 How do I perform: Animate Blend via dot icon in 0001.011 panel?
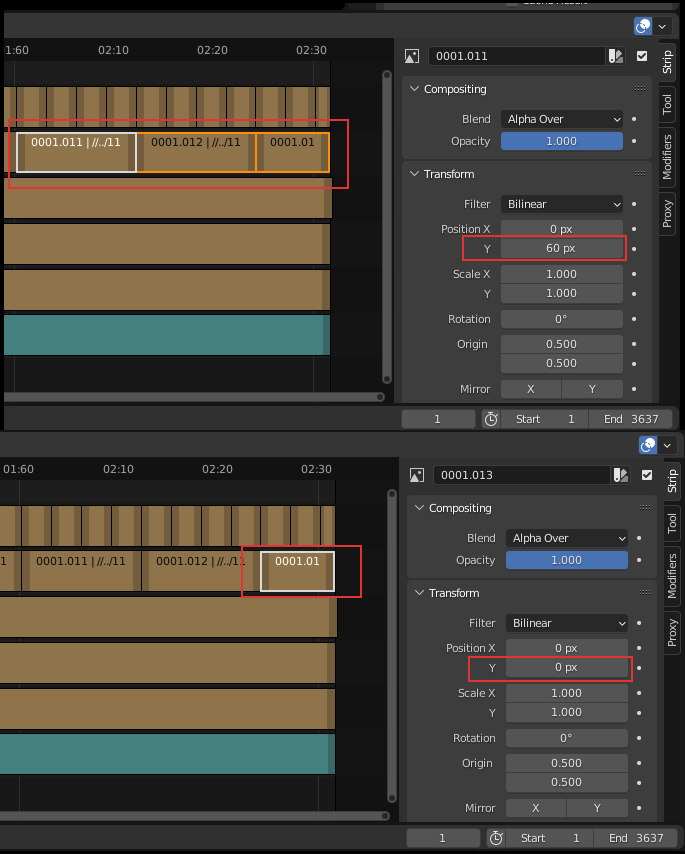tap(634, 119)
